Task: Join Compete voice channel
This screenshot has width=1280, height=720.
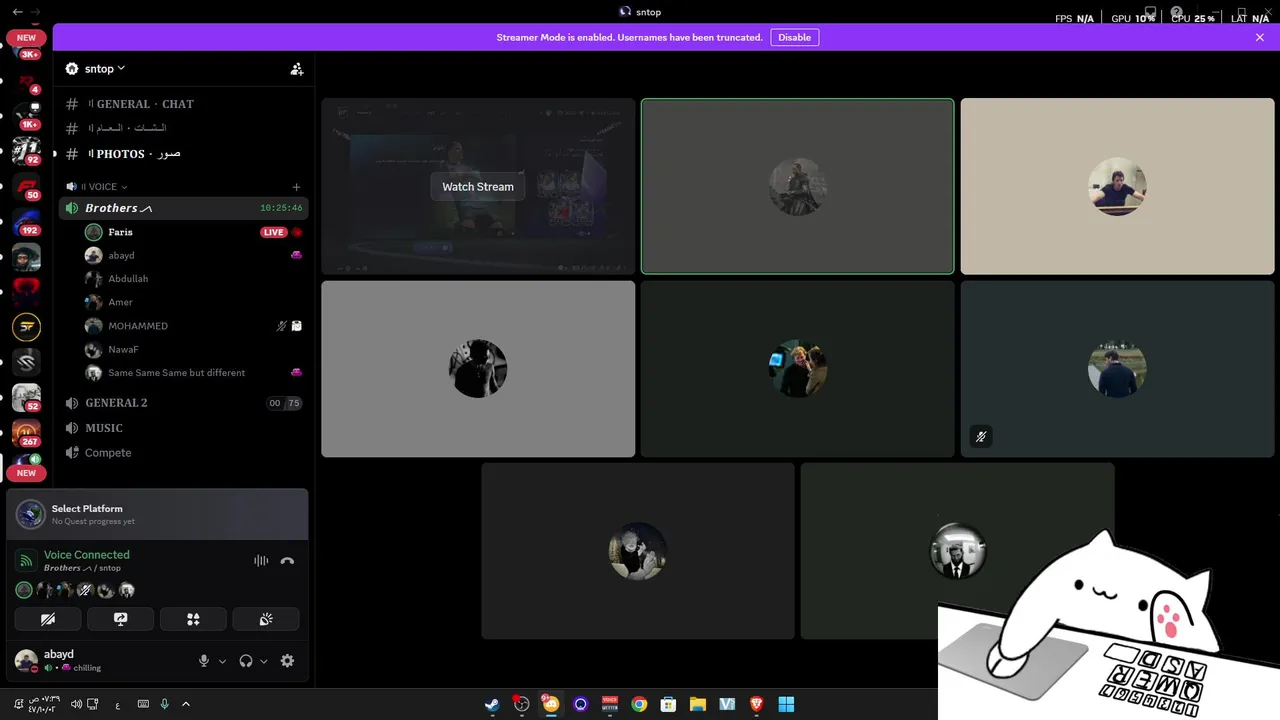Action: coord(183,453)
